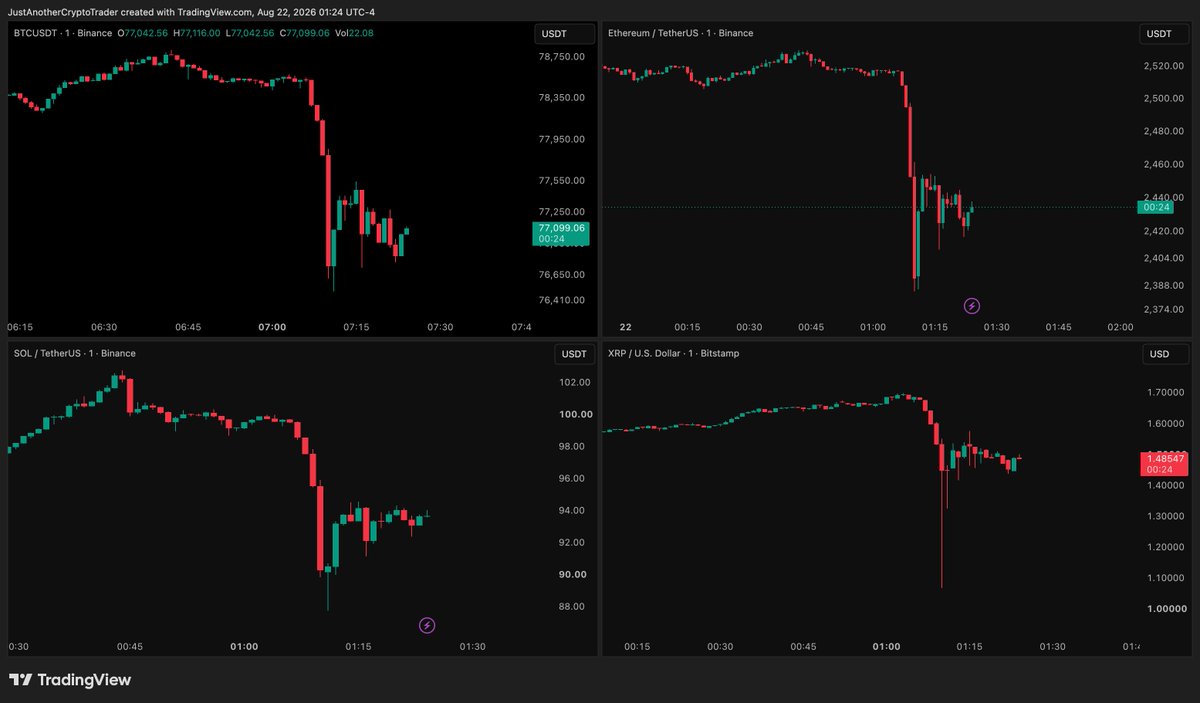Click 2,374.00 on Ethereum price axis

[x=1164, y=309]
